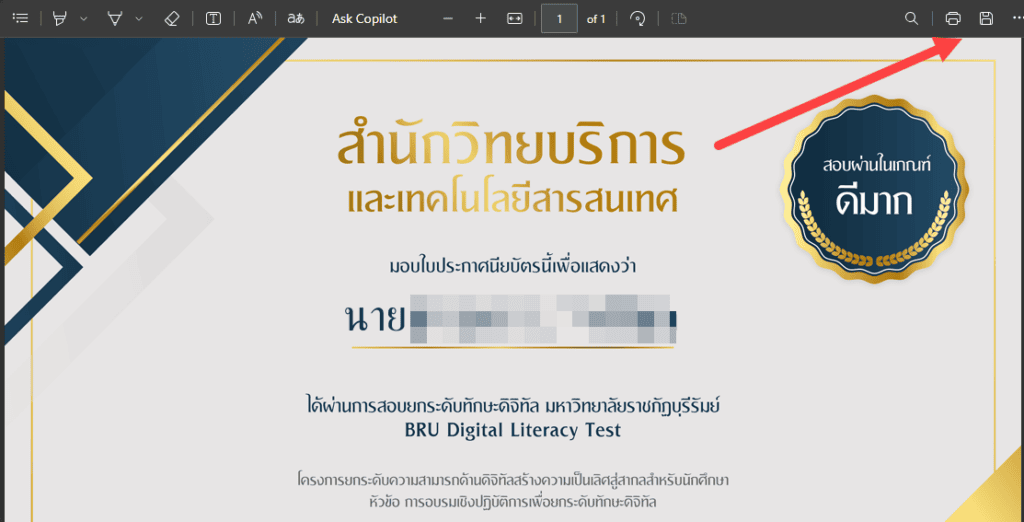Save the PDF with the disk icon
This screenshot has width=1024, height=522.
coord(986,19)
